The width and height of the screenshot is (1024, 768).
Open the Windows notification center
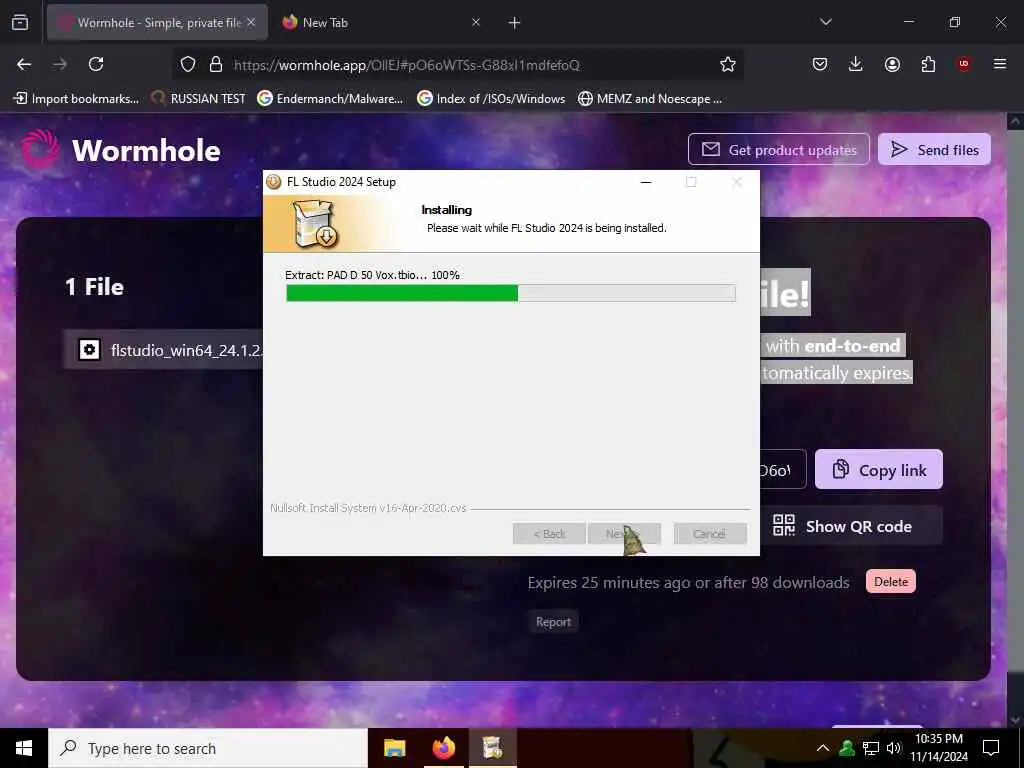pyautogui.click(x=991, y=748)
